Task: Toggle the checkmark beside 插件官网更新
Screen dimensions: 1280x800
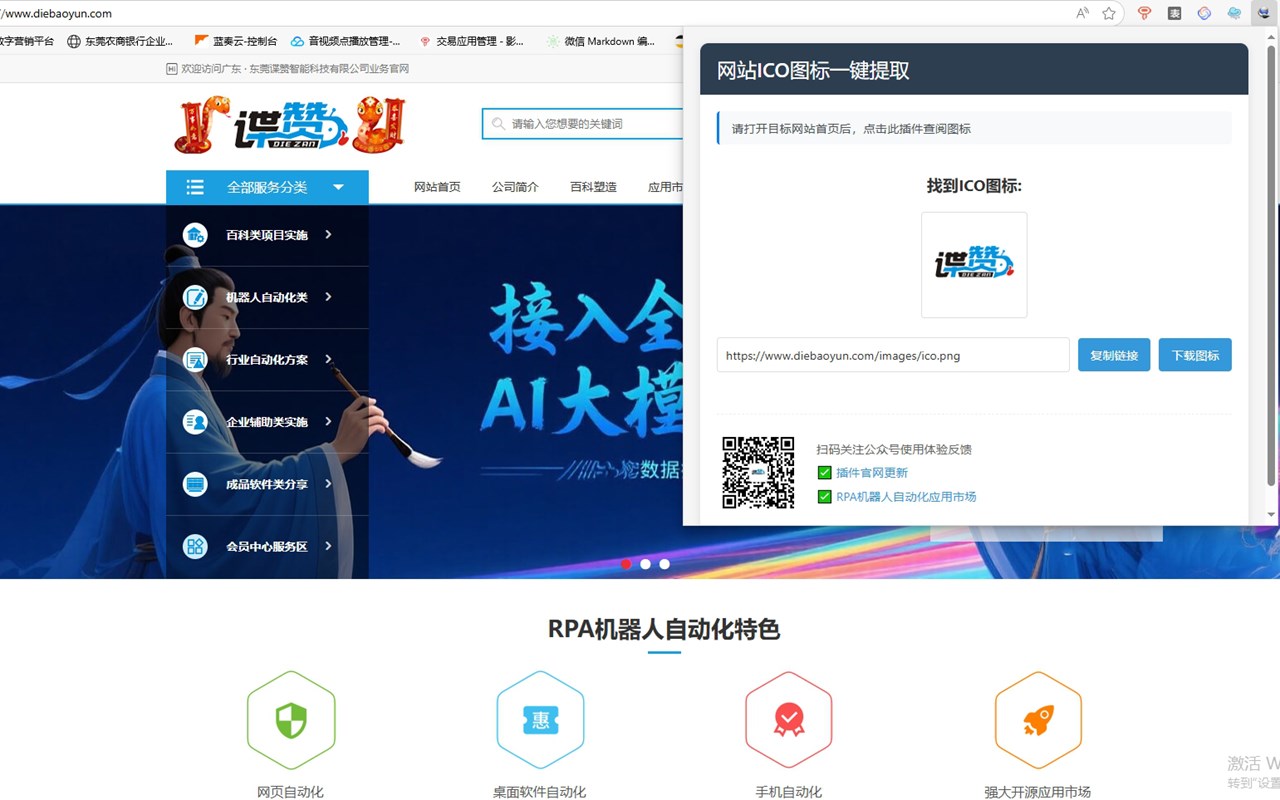Action: [x=824, y=474]
